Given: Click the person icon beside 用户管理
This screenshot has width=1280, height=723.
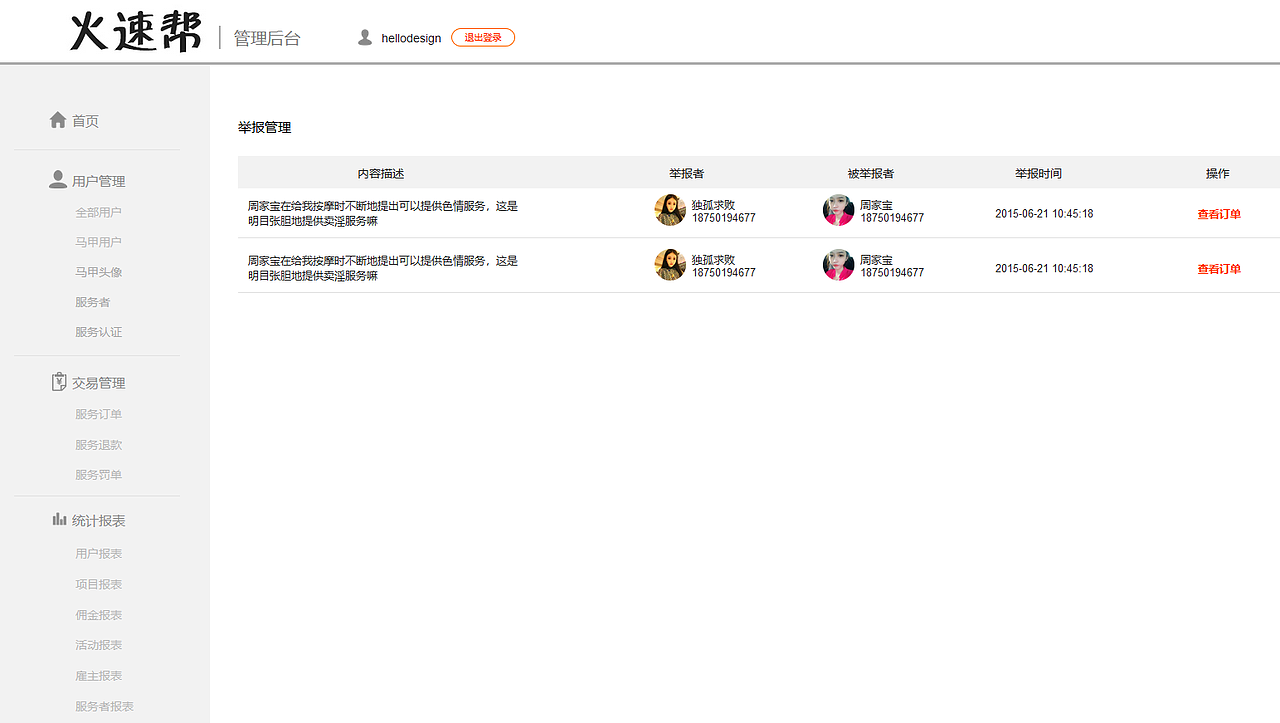Looking at the screenshot, I should tap(57, 179).
